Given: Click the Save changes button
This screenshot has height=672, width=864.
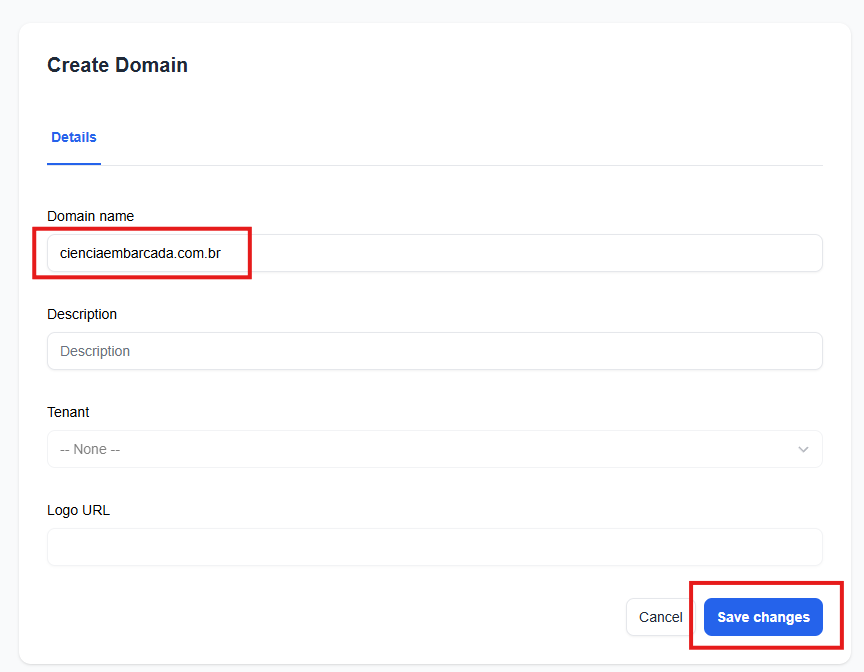Looking at the screenshot, I should [763, 617].
